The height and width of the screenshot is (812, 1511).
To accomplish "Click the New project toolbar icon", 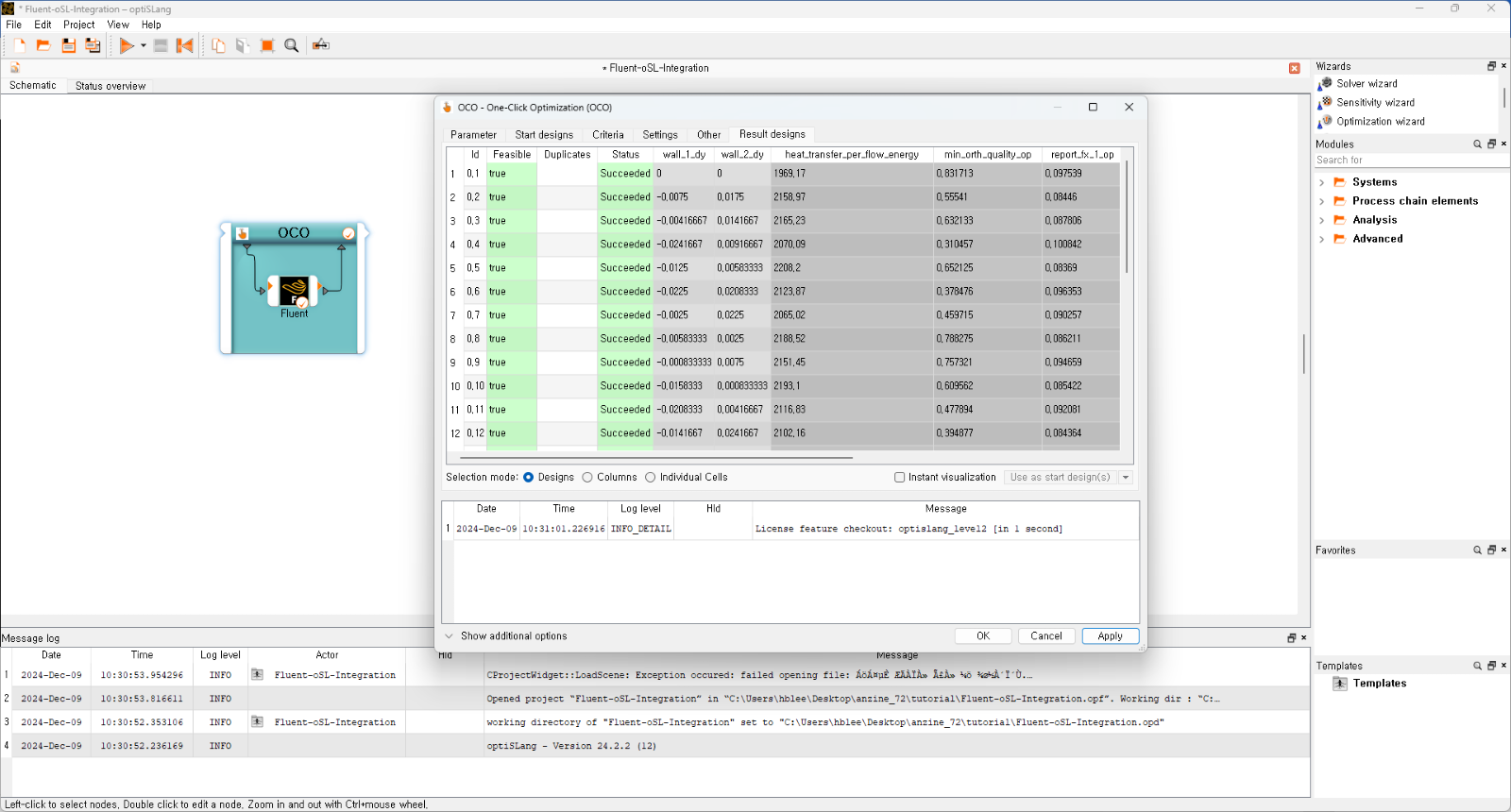I will tap(19, 45).
